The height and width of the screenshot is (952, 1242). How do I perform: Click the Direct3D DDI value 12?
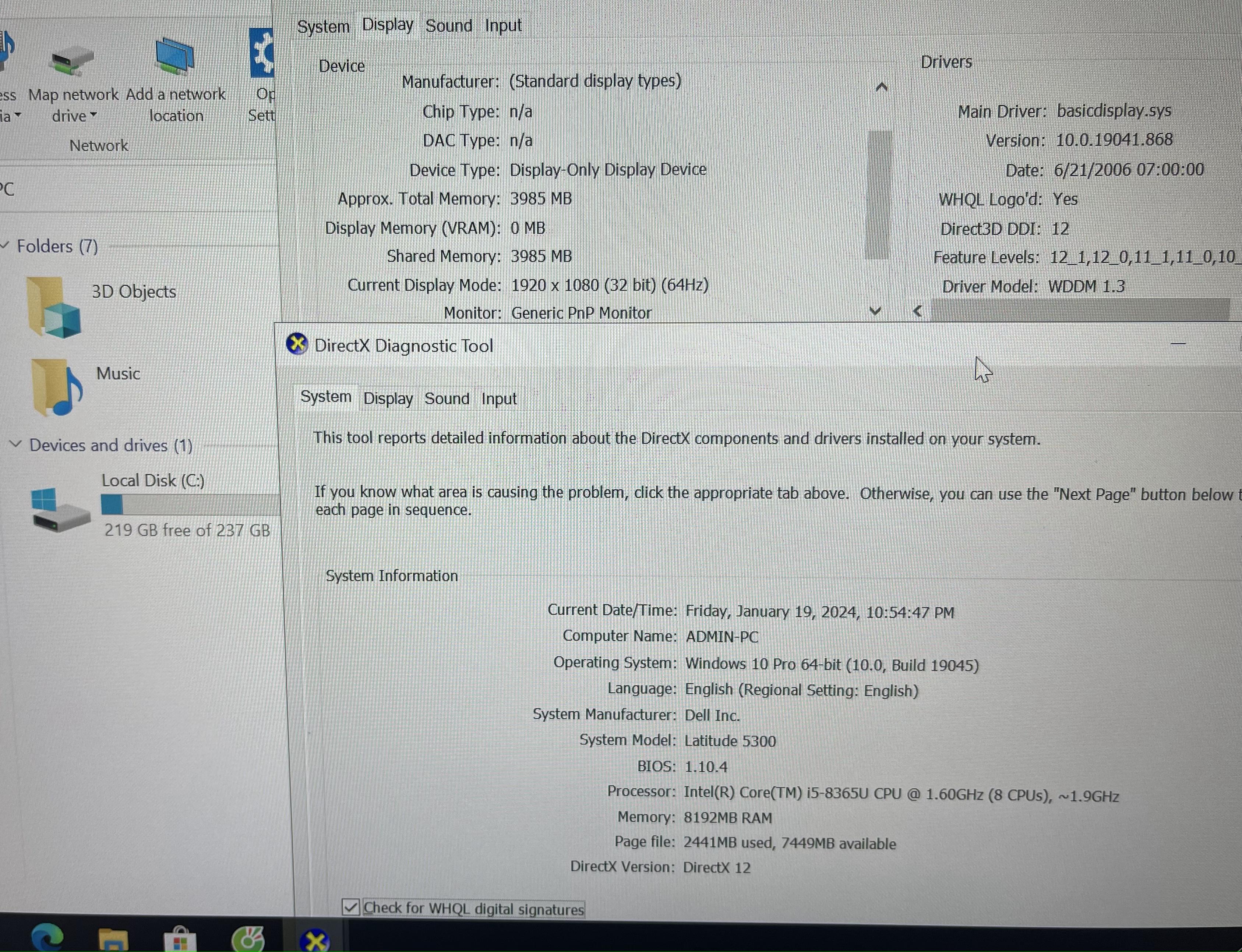(x=1060, y=229)
